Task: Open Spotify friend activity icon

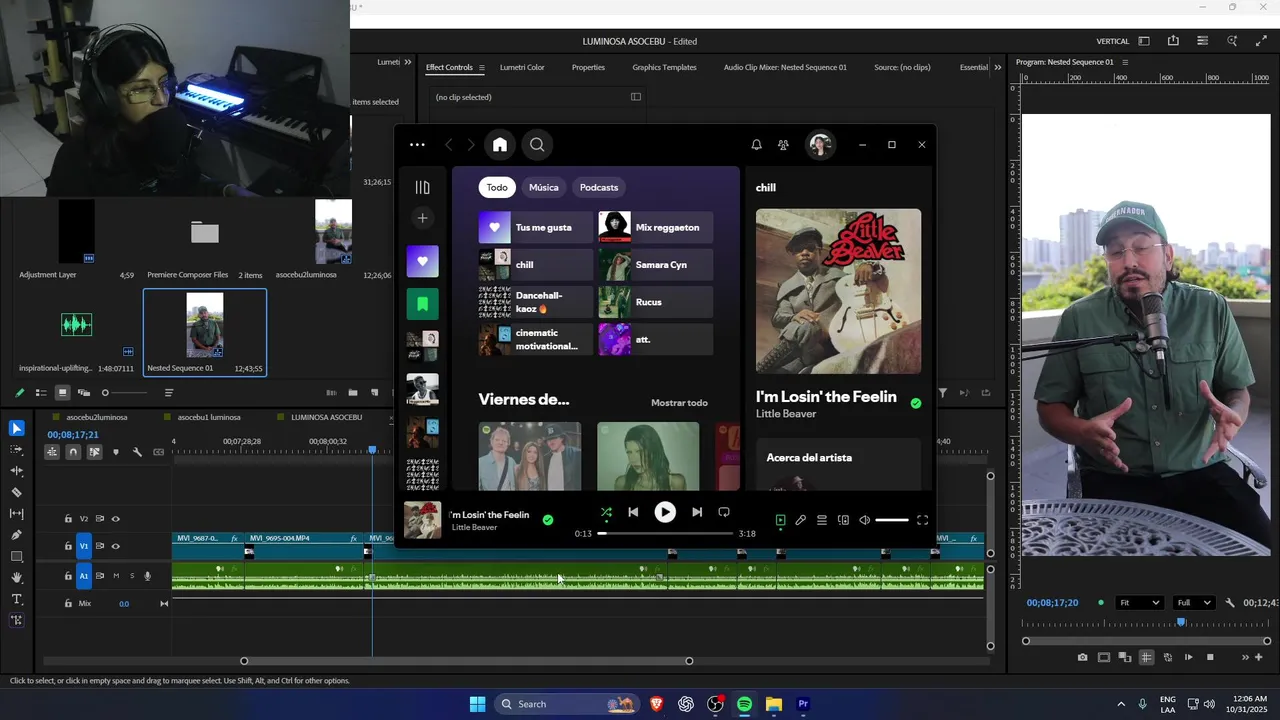Action: click(783, 145)
